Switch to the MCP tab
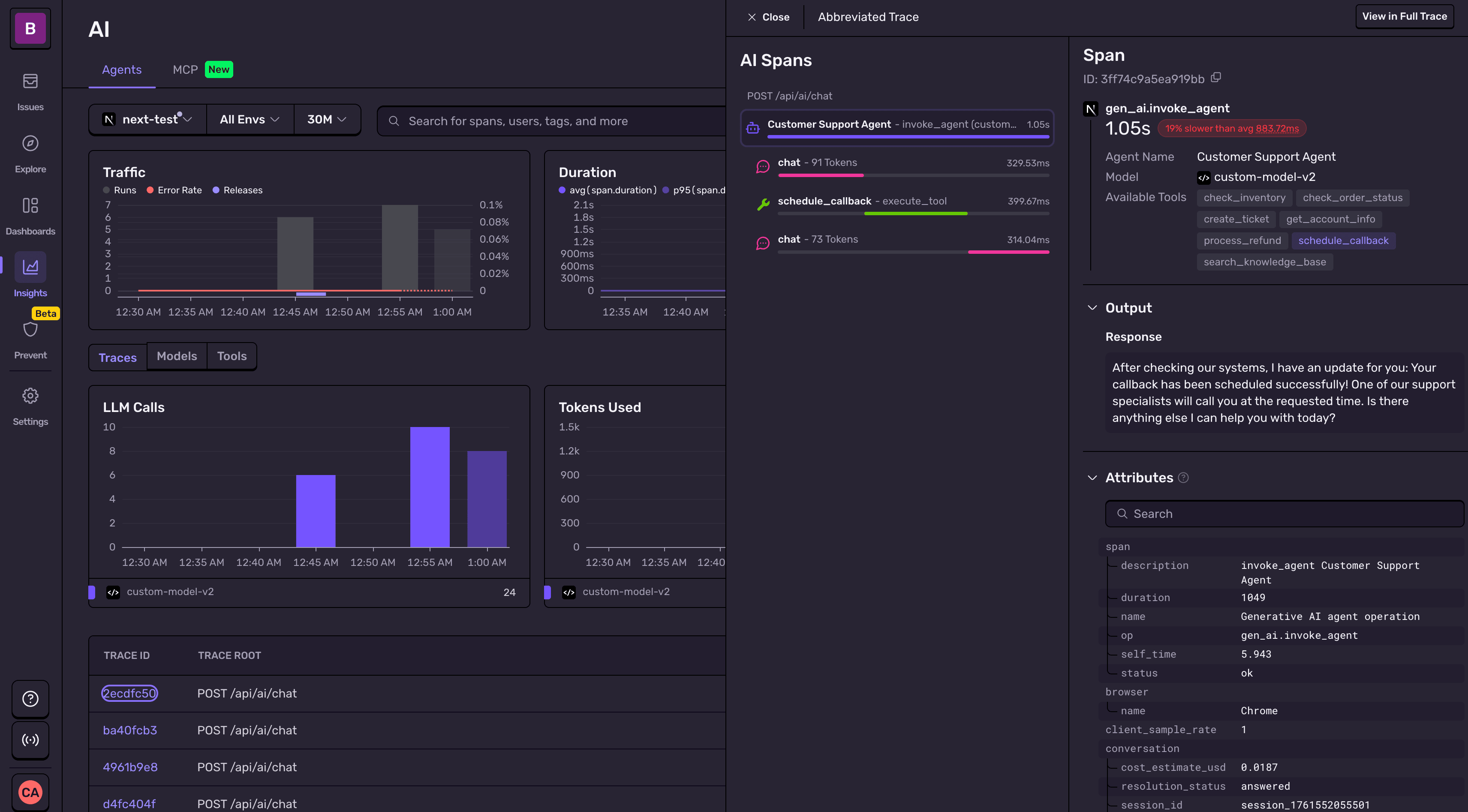This screenshot has height=812, width=1468. [x=185, y=69]
